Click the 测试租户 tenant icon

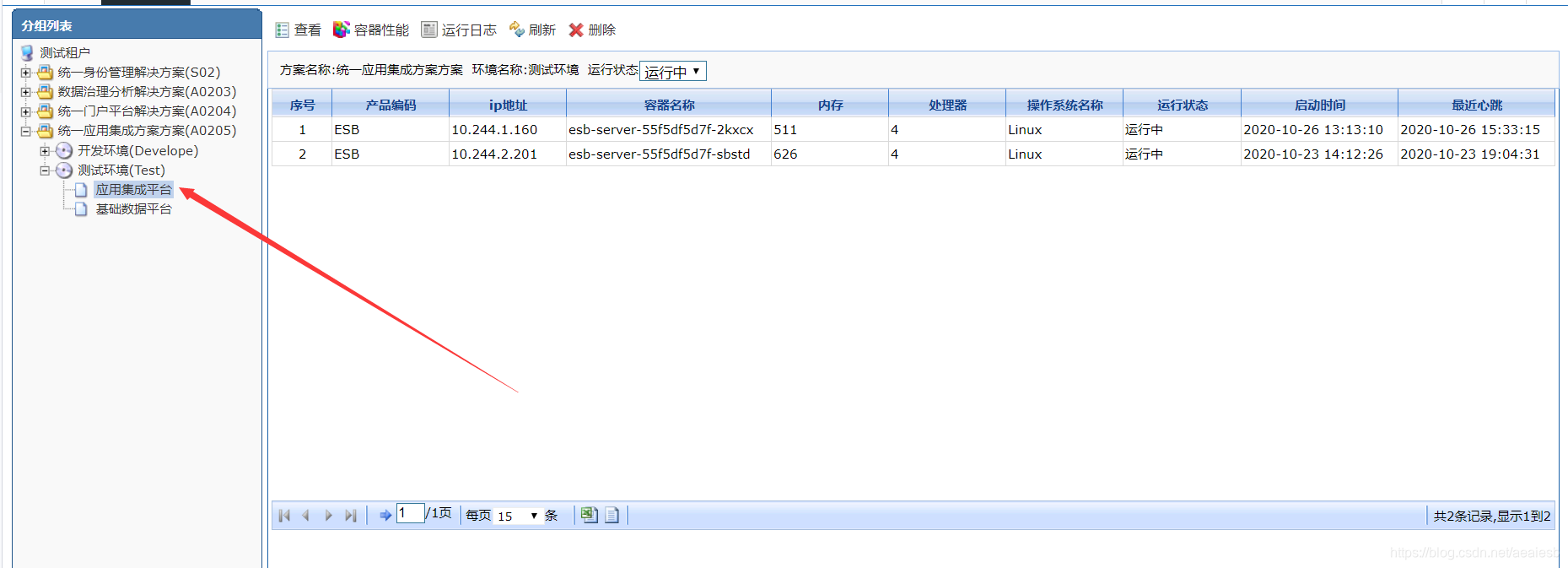point(28,52)
